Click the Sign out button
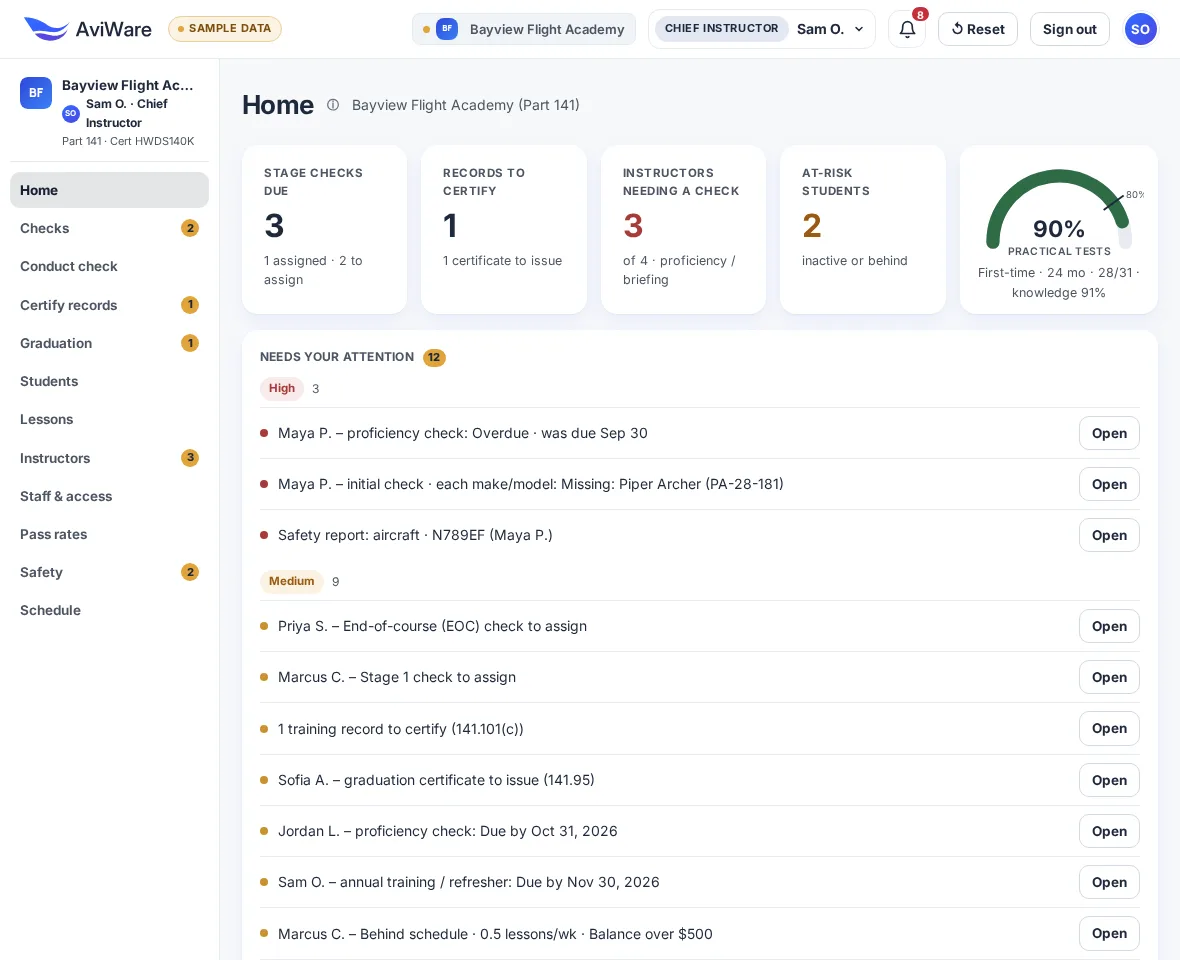The height and width of the screenshot is (960, 1180). click(1069, 29)
